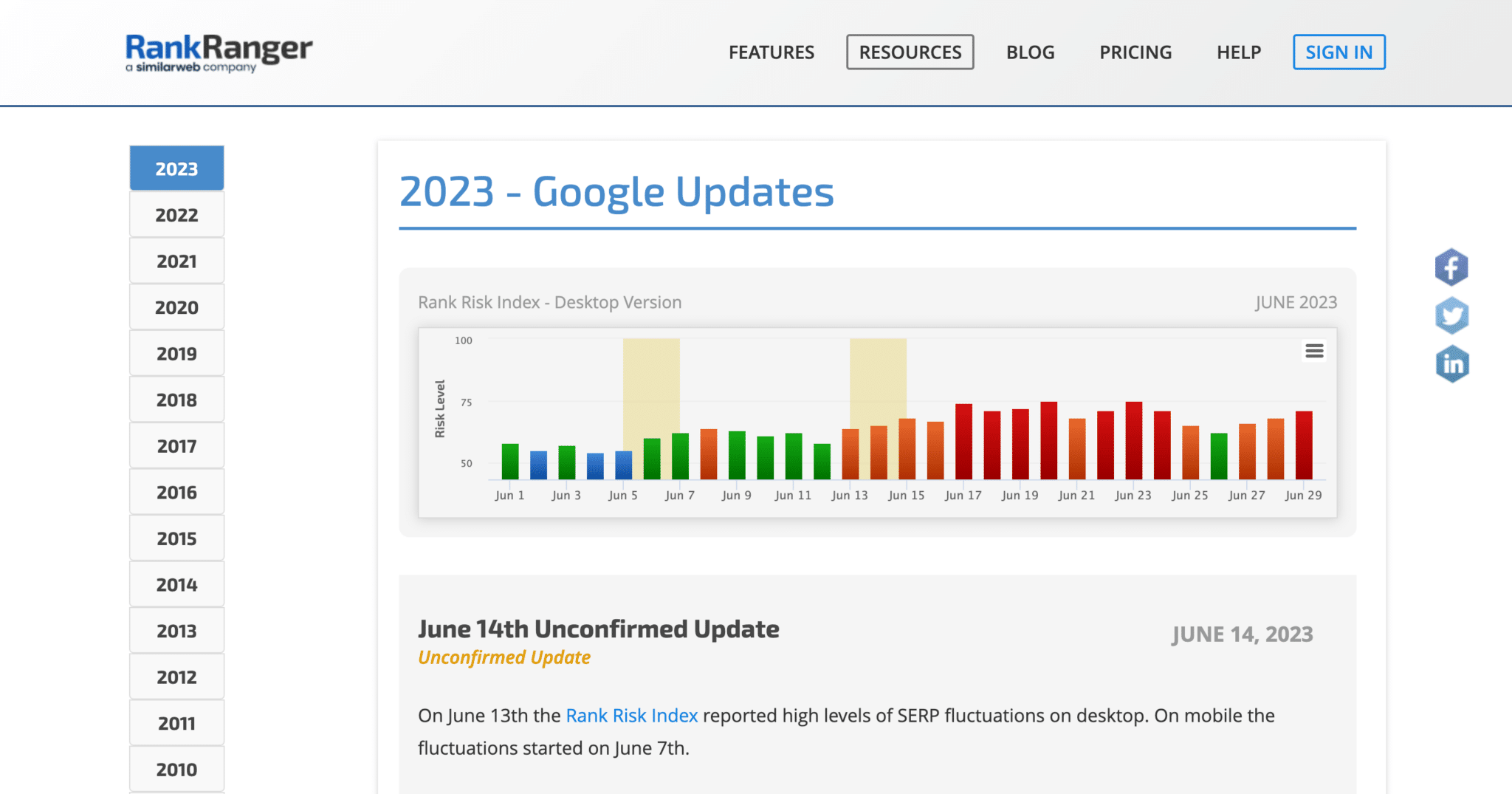This screenshot has height=794, width=1512.
Task: Select the 2016 year tab
Action: pyautogui.click(x=177, y=492)
